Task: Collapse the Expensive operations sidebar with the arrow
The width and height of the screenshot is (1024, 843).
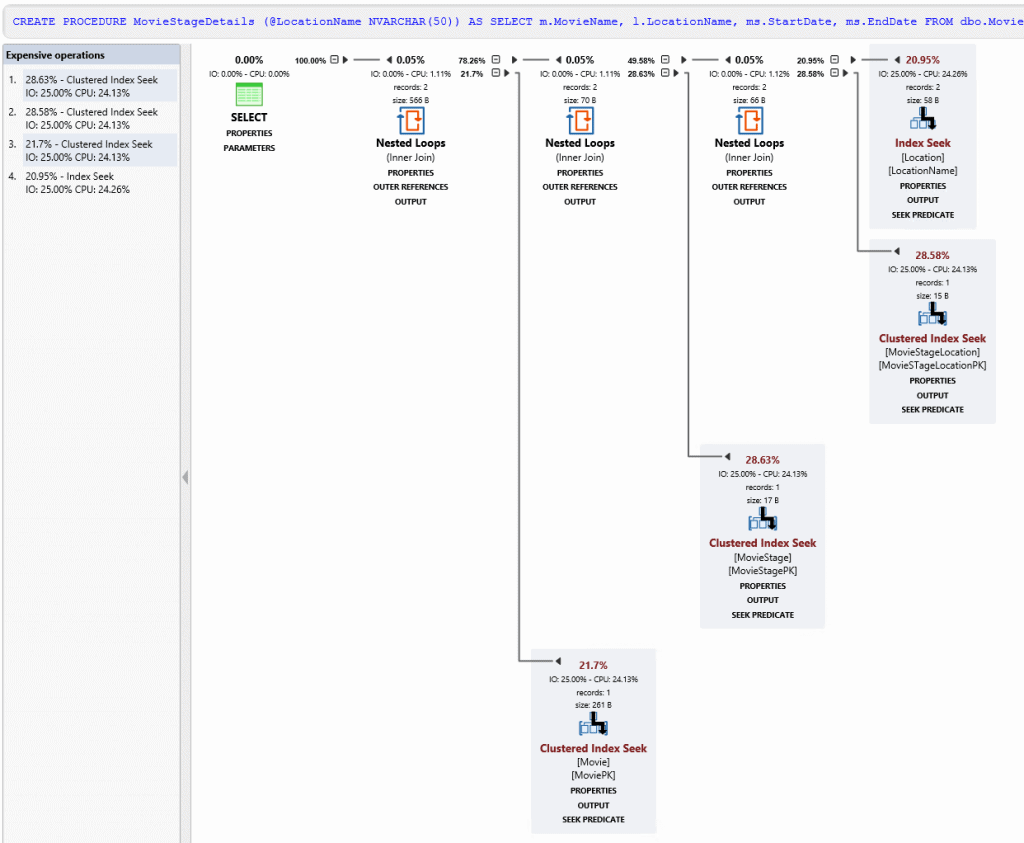Action: pyautogui.click(x=184, y=477)
